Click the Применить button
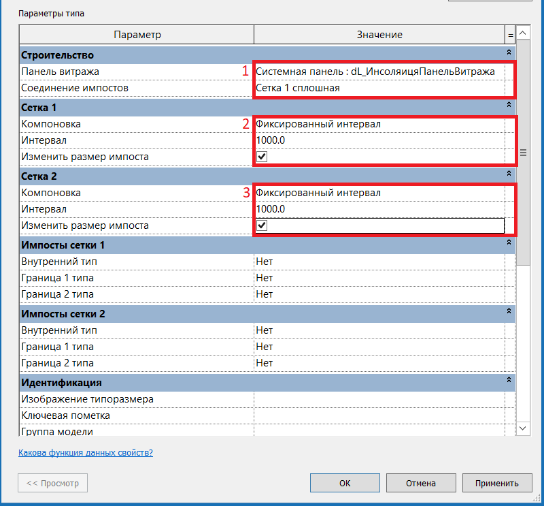The image size is (544, 506). click(x=497, y=483)
